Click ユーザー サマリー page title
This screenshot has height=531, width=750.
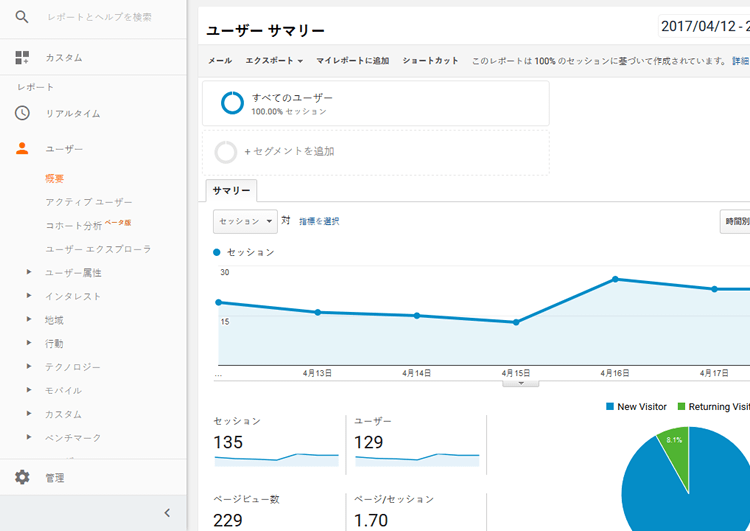click(265, 31)
